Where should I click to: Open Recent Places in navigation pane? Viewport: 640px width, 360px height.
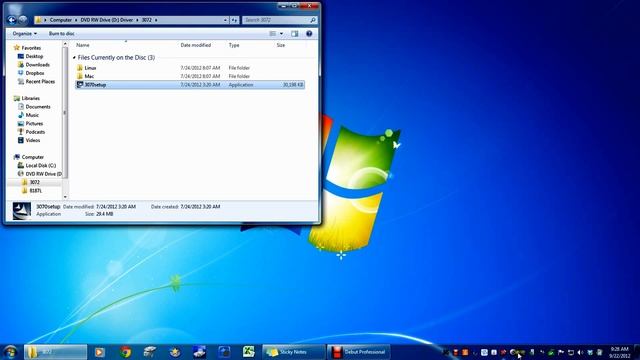[x=40, y=82]
